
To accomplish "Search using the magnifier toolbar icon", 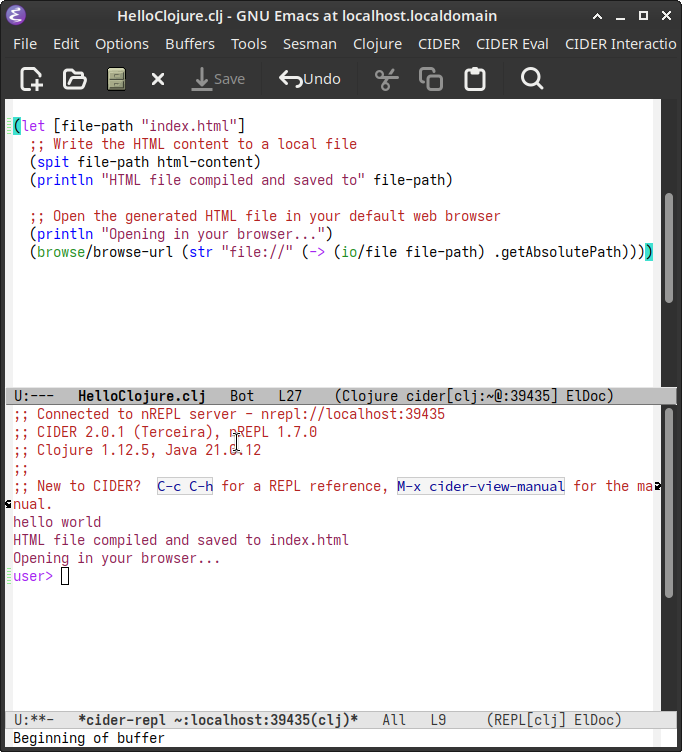I will point(532,79).
